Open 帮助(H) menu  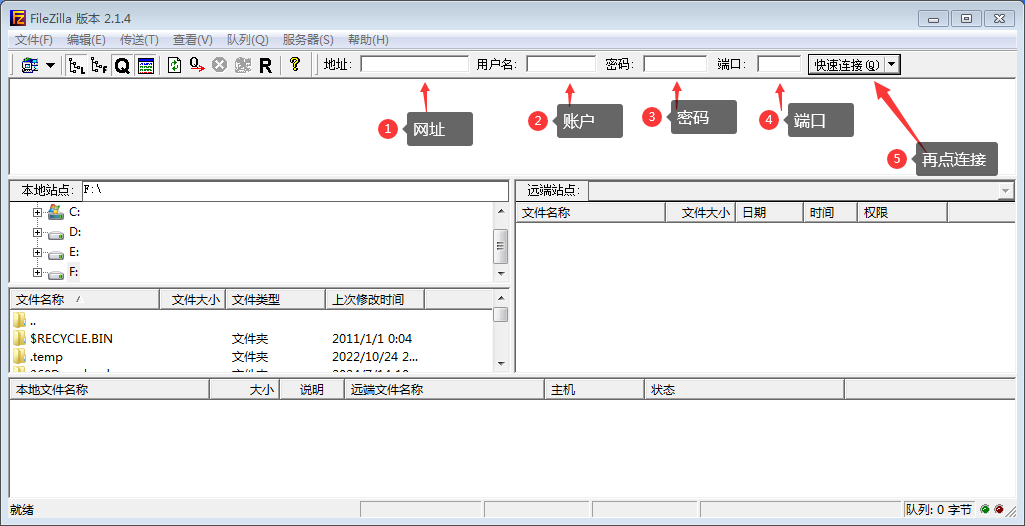click(x=368, y=40)
